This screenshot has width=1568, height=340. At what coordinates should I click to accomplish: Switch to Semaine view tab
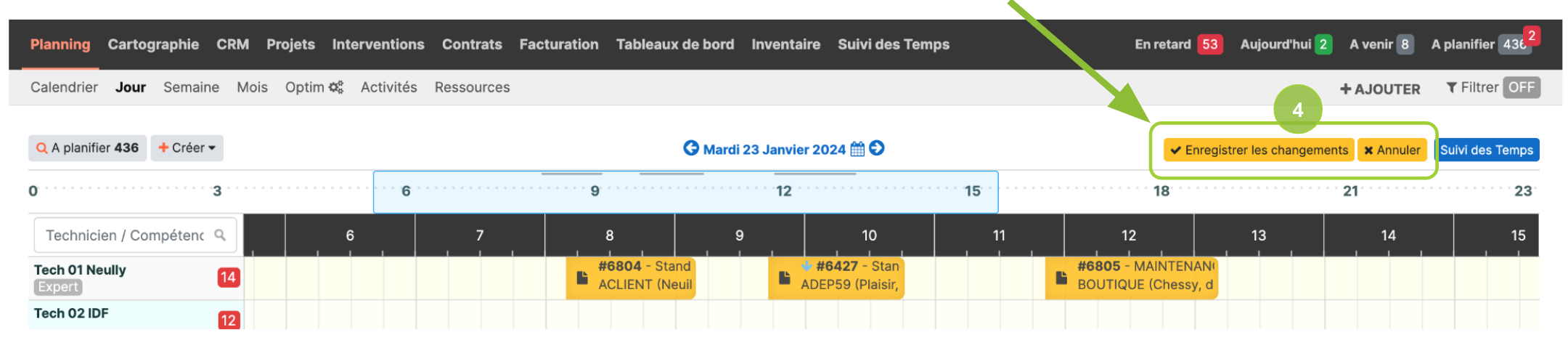pyautogui.click(x=191, y=87)
